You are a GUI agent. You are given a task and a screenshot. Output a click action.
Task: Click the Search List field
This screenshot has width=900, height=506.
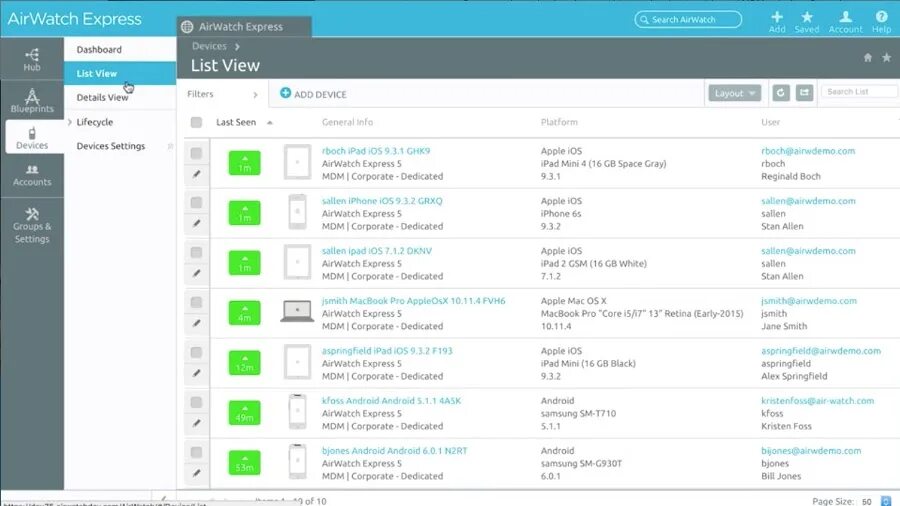tap(859, 91)
